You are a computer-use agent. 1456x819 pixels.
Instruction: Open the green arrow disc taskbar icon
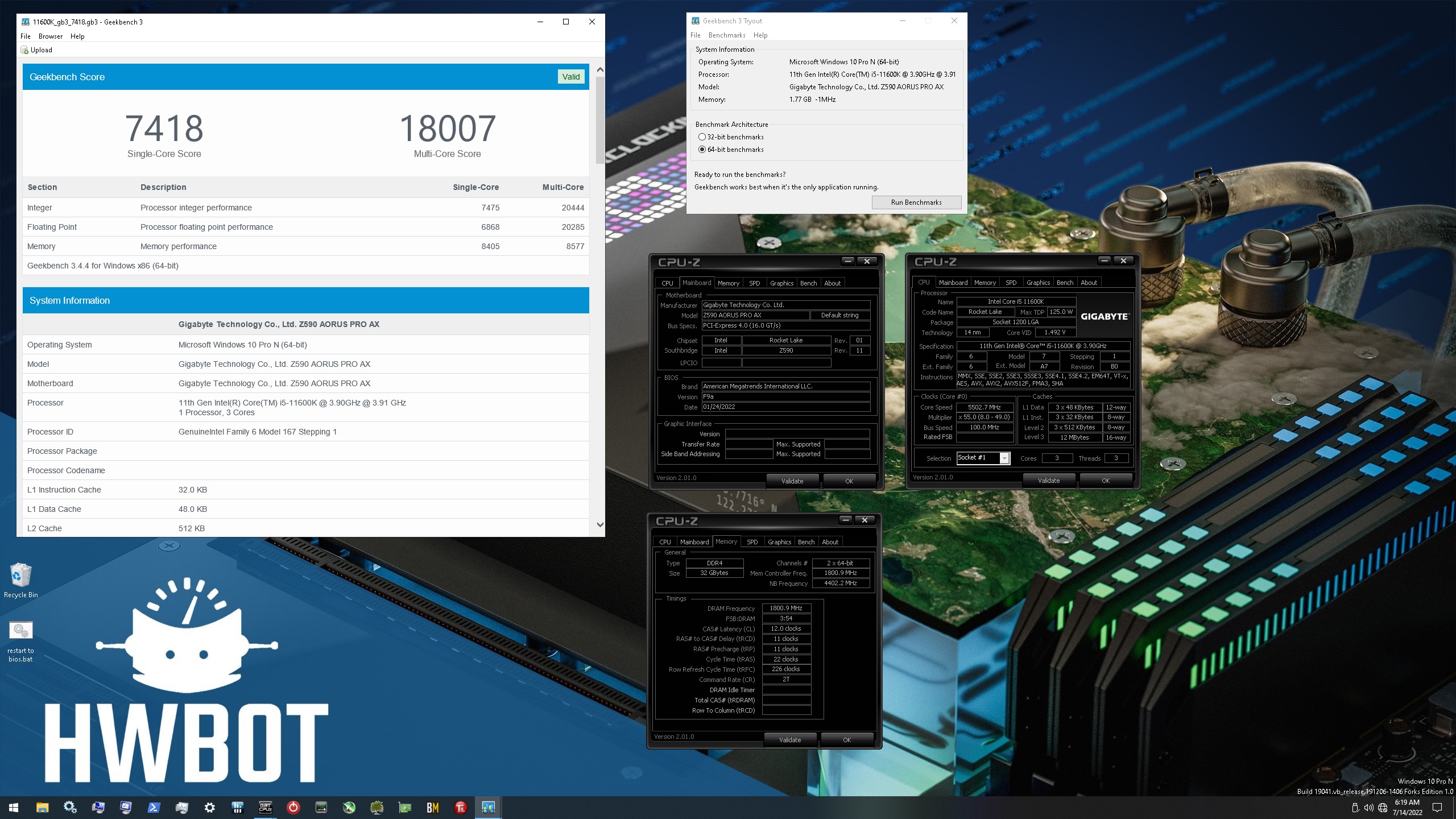point(349,807)
